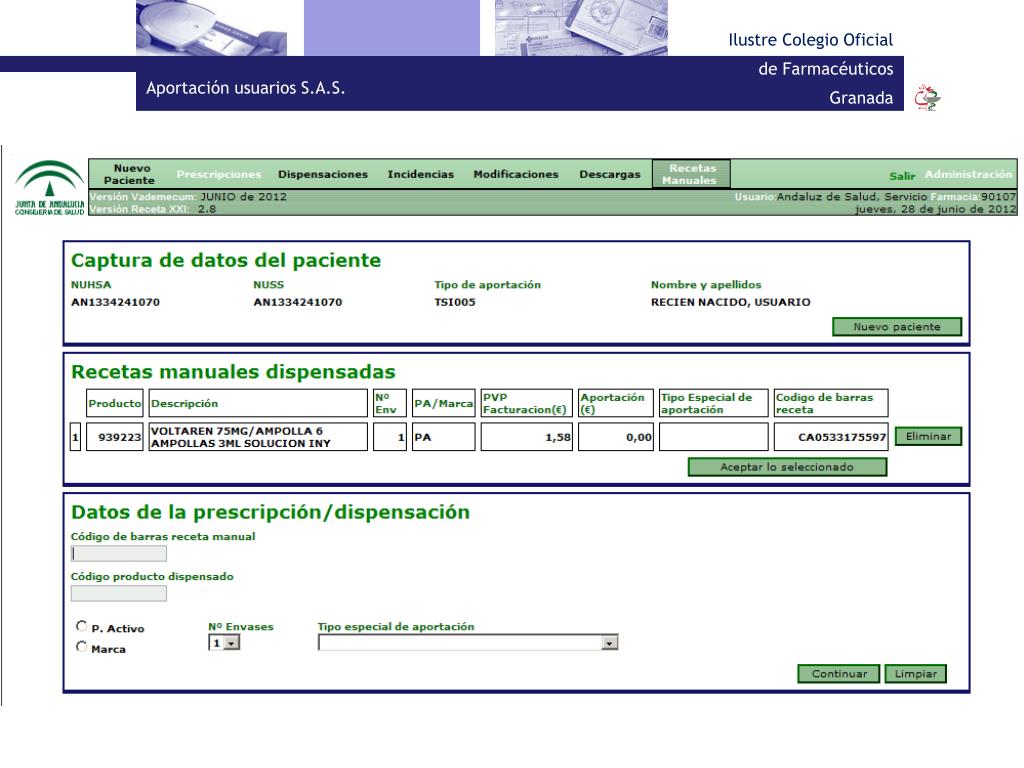Click Versión Vademecum JUNIO de 2012

[x=188, y=197]
